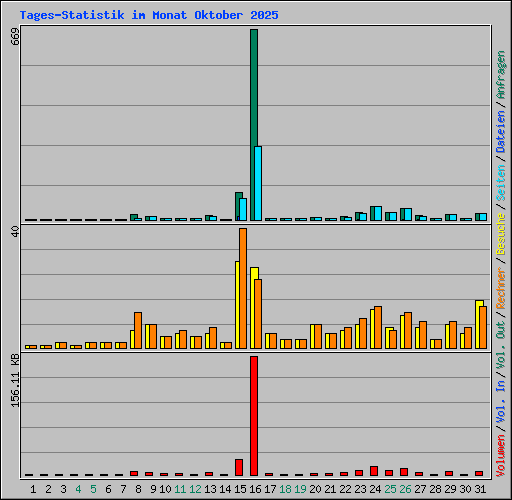The image size is (512, 500).
Task: Click day label '8' on the x-axis
Action: pyautogui.click(x=138, y=489)
